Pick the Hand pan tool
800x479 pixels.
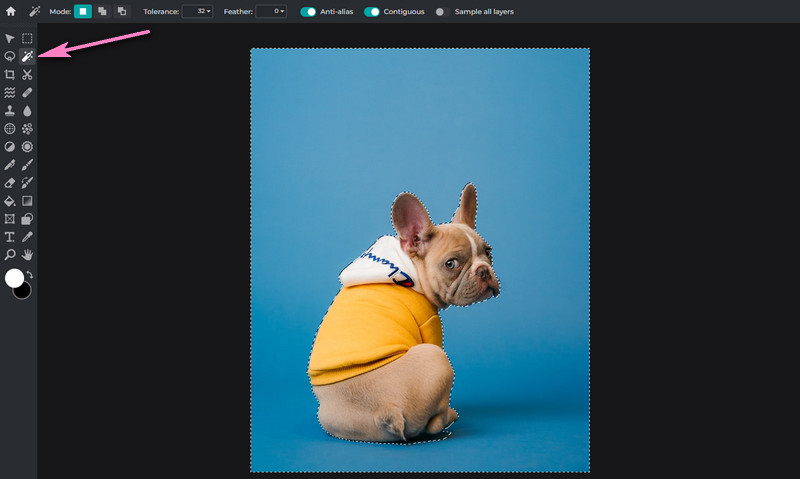pos(27,254)
